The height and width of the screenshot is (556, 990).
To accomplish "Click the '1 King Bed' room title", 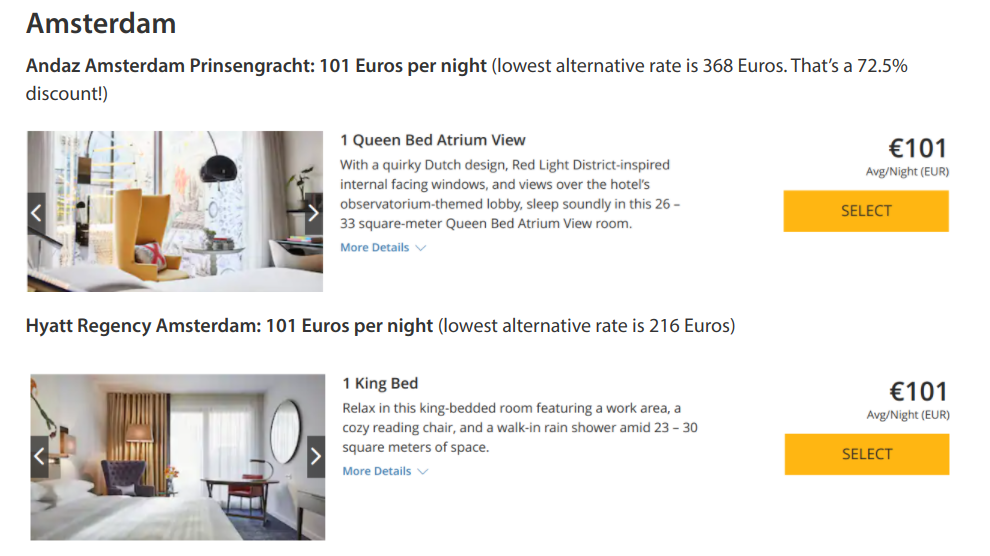I will (x=380, y=383).
